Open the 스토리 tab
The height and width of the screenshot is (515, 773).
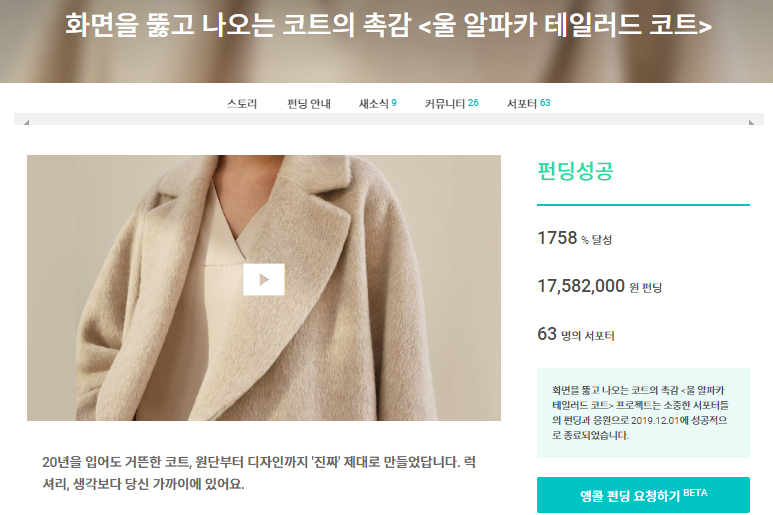(x=242, y=103)
